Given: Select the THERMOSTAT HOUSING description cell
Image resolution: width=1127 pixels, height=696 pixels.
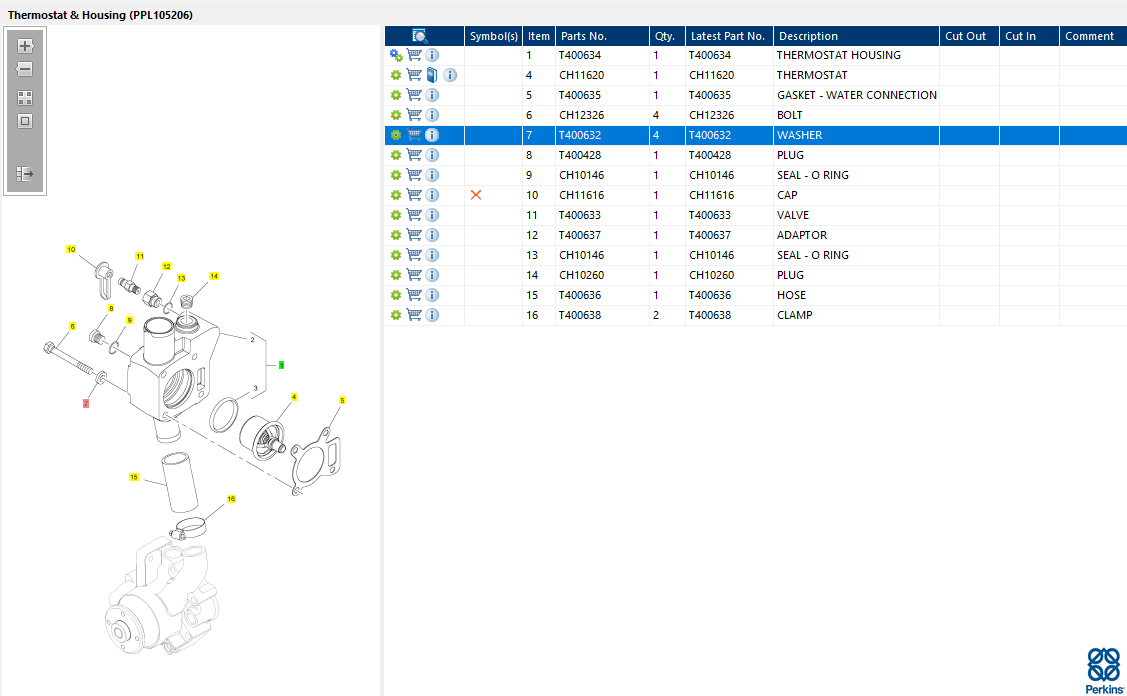Looking at the screenshot, I should click(856, 55).
